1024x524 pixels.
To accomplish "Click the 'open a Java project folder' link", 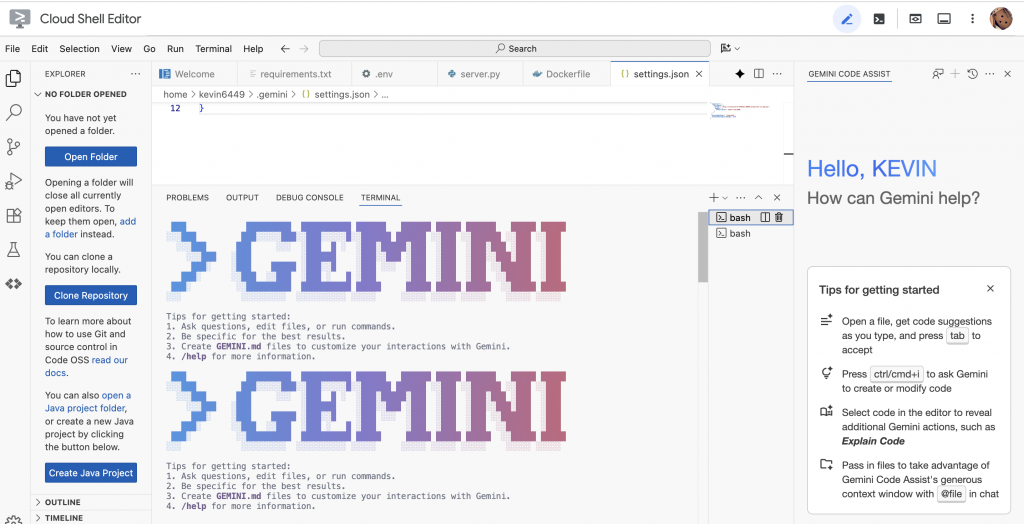I will (x=88, y=402).
